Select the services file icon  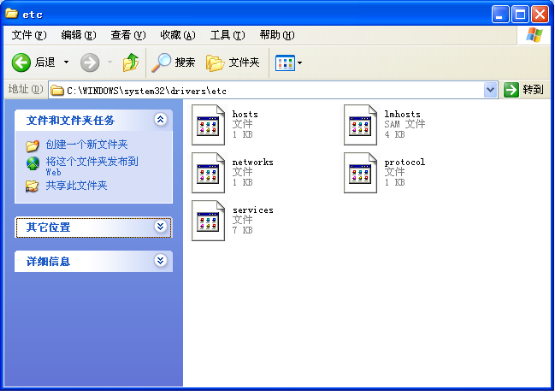tap(208, 221)
